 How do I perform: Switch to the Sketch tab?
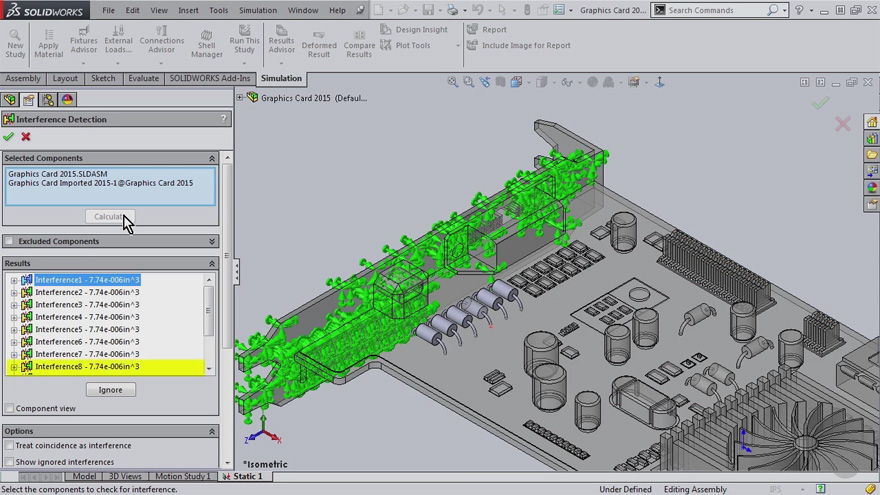point(103,79)
